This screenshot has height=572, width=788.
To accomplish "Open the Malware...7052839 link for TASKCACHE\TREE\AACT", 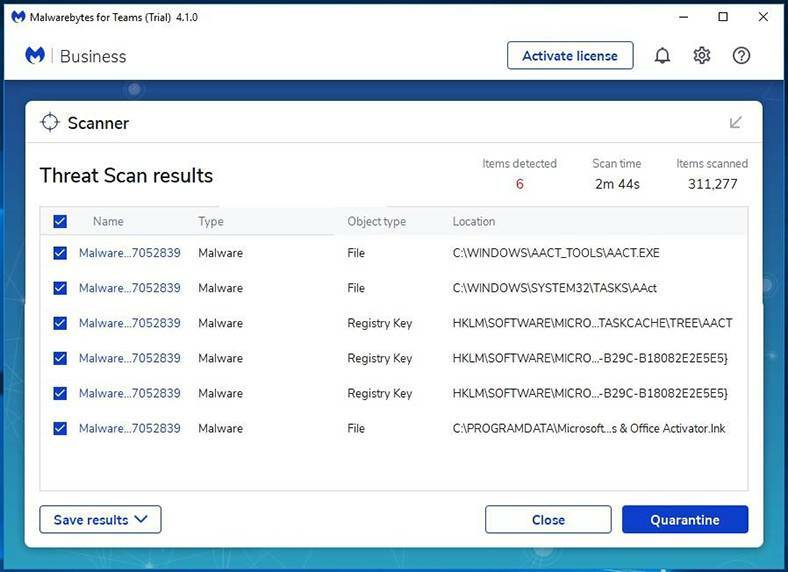I will pos(130,323).
